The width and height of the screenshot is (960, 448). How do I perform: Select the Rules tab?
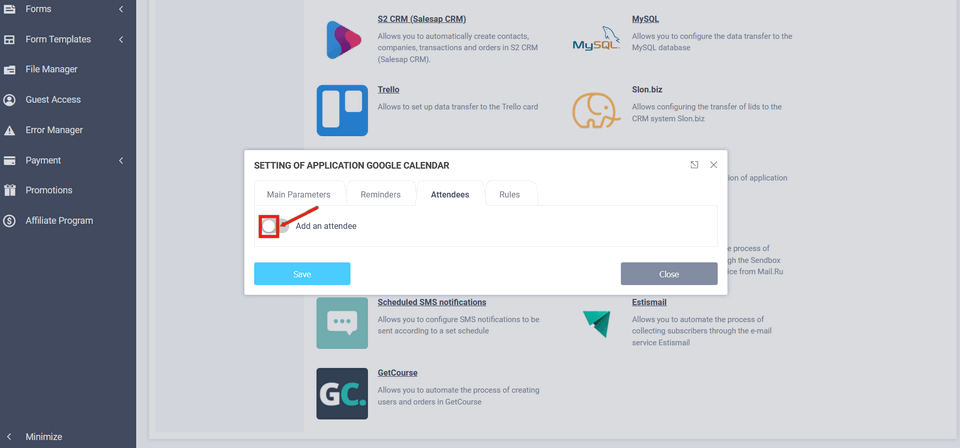point(509,194)
